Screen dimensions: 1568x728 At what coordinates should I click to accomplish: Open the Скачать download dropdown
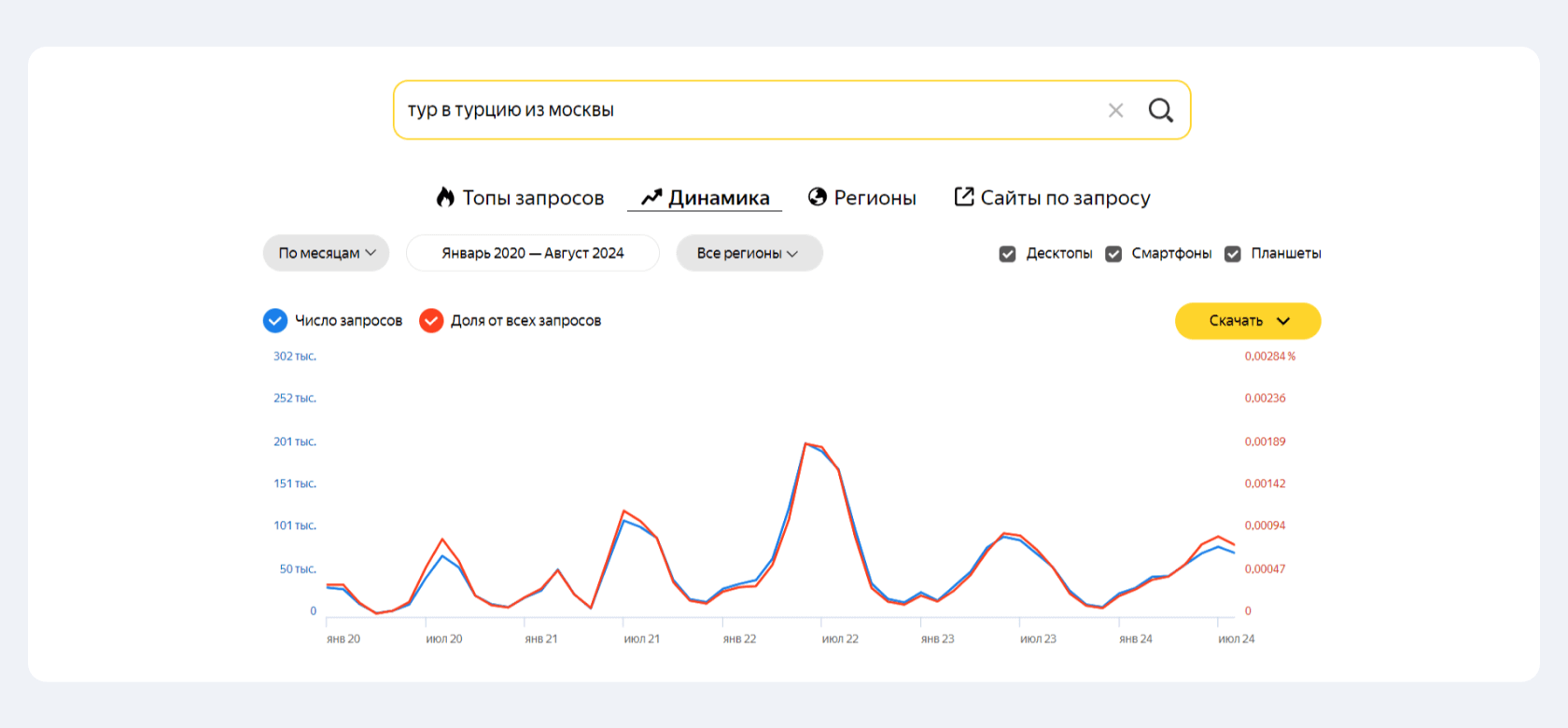coord(1247,321)
